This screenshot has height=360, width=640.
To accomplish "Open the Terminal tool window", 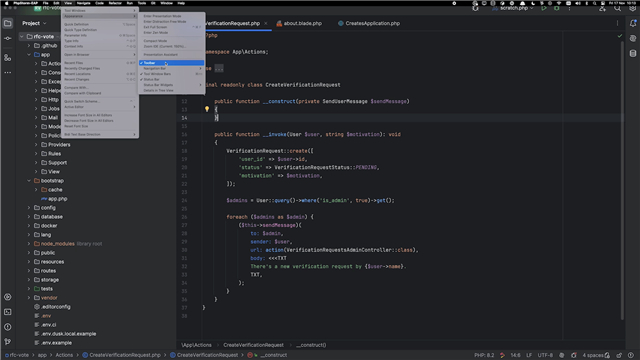I will [x=8, y=312].
